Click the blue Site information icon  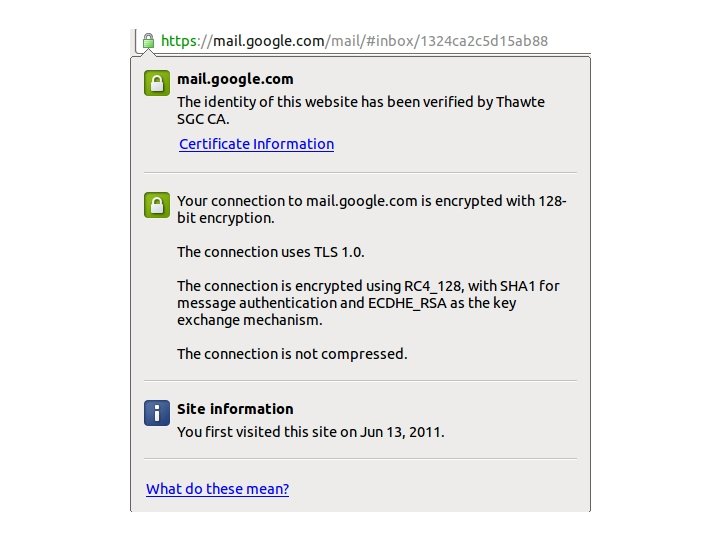coord(157,413)
